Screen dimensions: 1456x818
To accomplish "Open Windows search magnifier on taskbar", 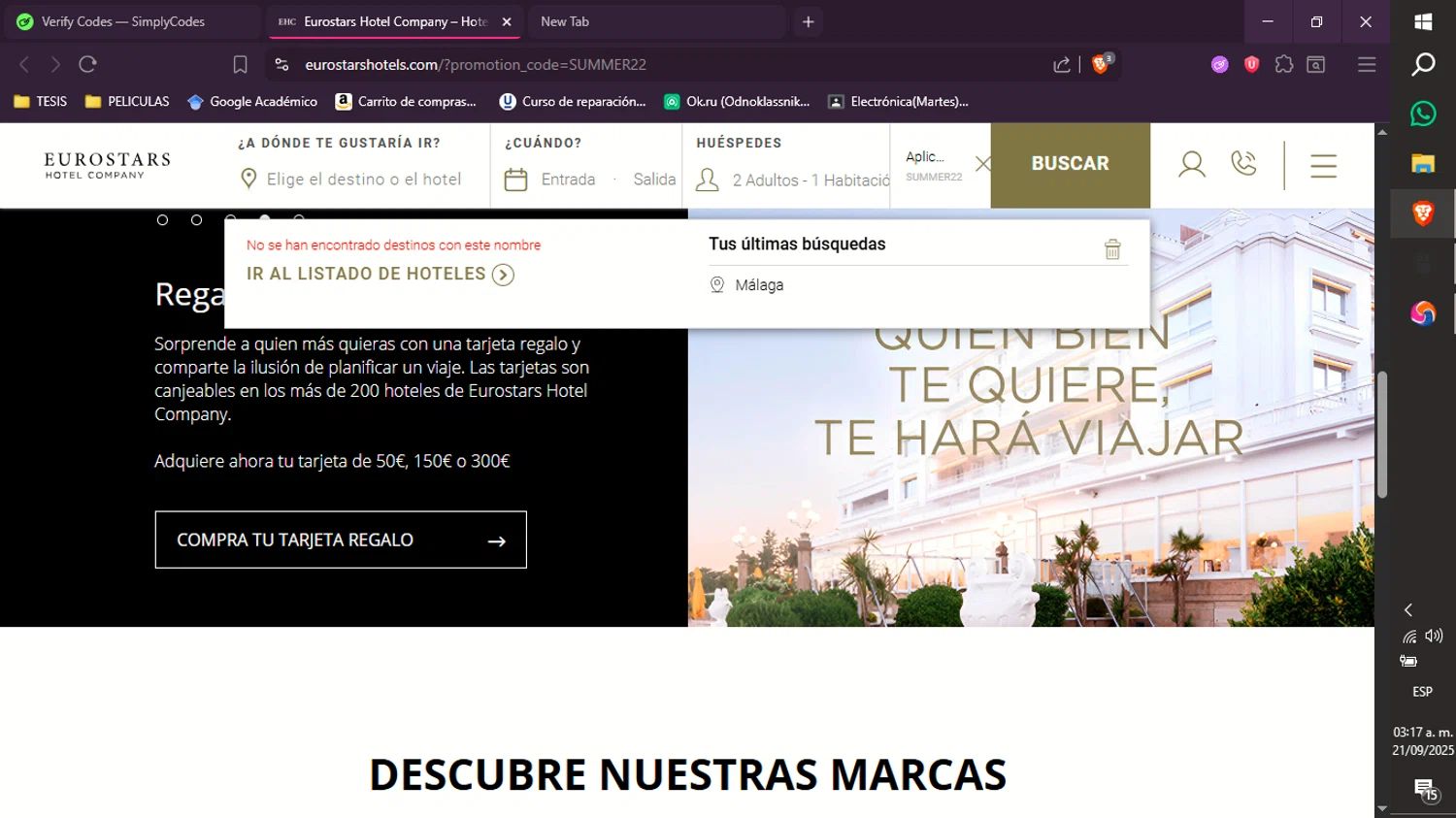I will [1423, 64].
